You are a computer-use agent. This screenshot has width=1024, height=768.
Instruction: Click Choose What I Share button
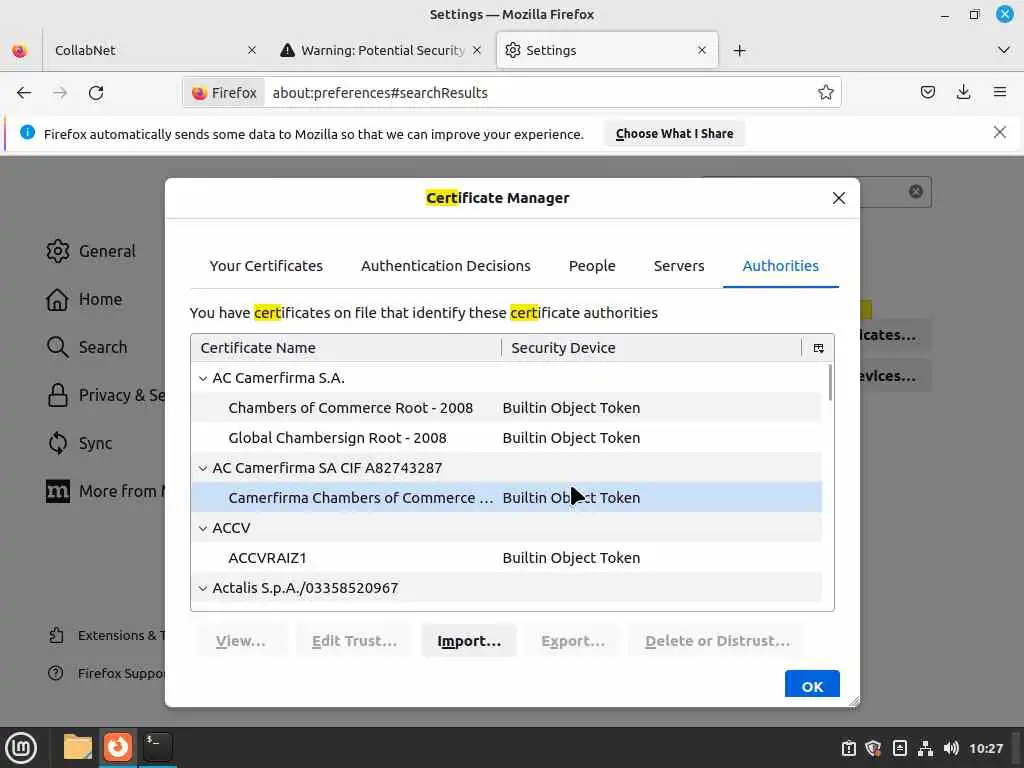(x=674, y=133)
